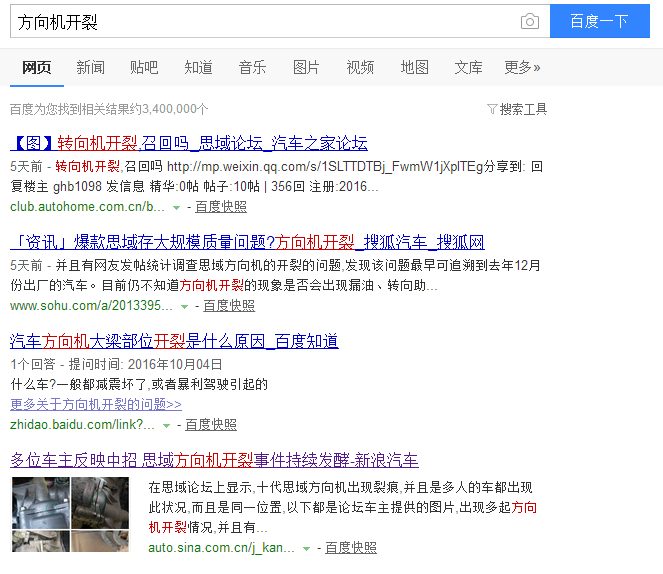663x574 pixels.
Task: Open 百度快照 for the sohu result
Action: (229, 306)
